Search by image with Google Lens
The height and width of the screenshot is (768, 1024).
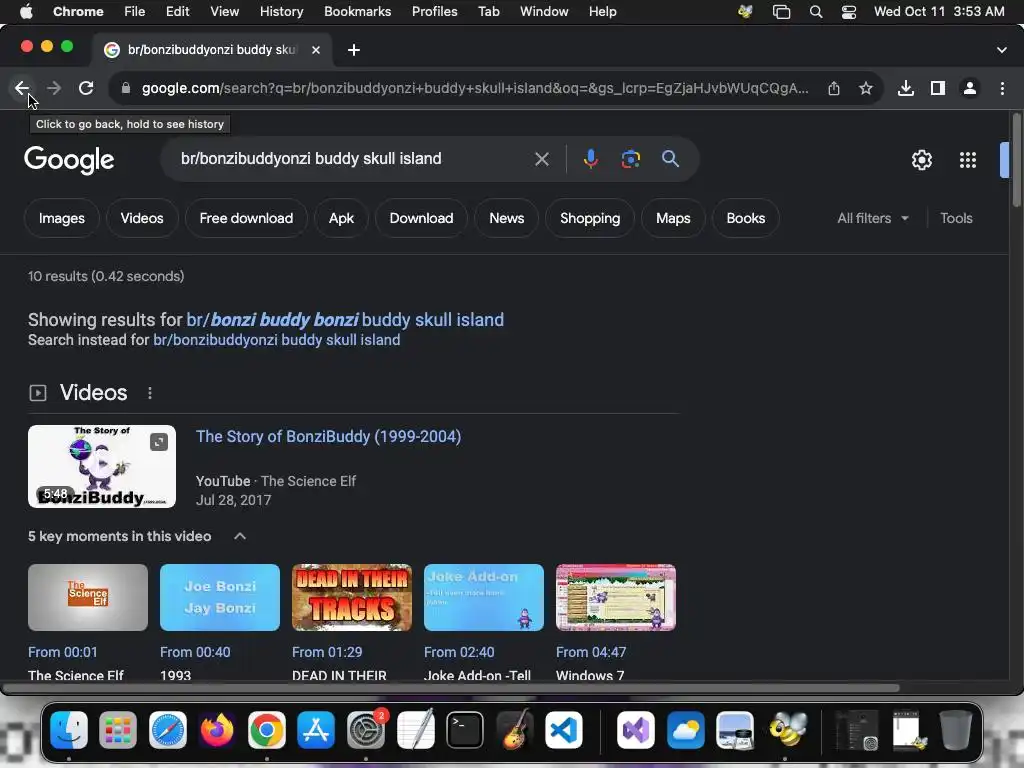pyautogui.click(x=630, y=159)
